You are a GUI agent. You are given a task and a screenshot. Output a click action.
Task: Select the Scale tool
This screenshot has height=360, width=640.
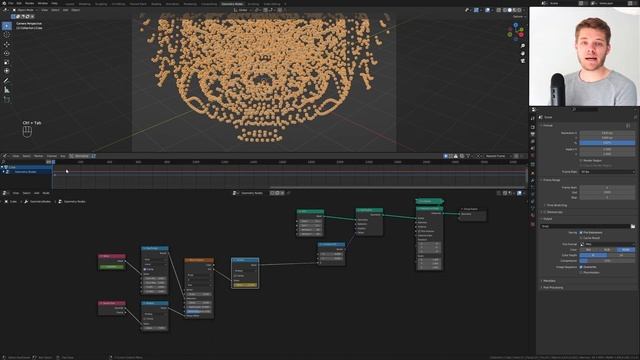coord(7,62)
